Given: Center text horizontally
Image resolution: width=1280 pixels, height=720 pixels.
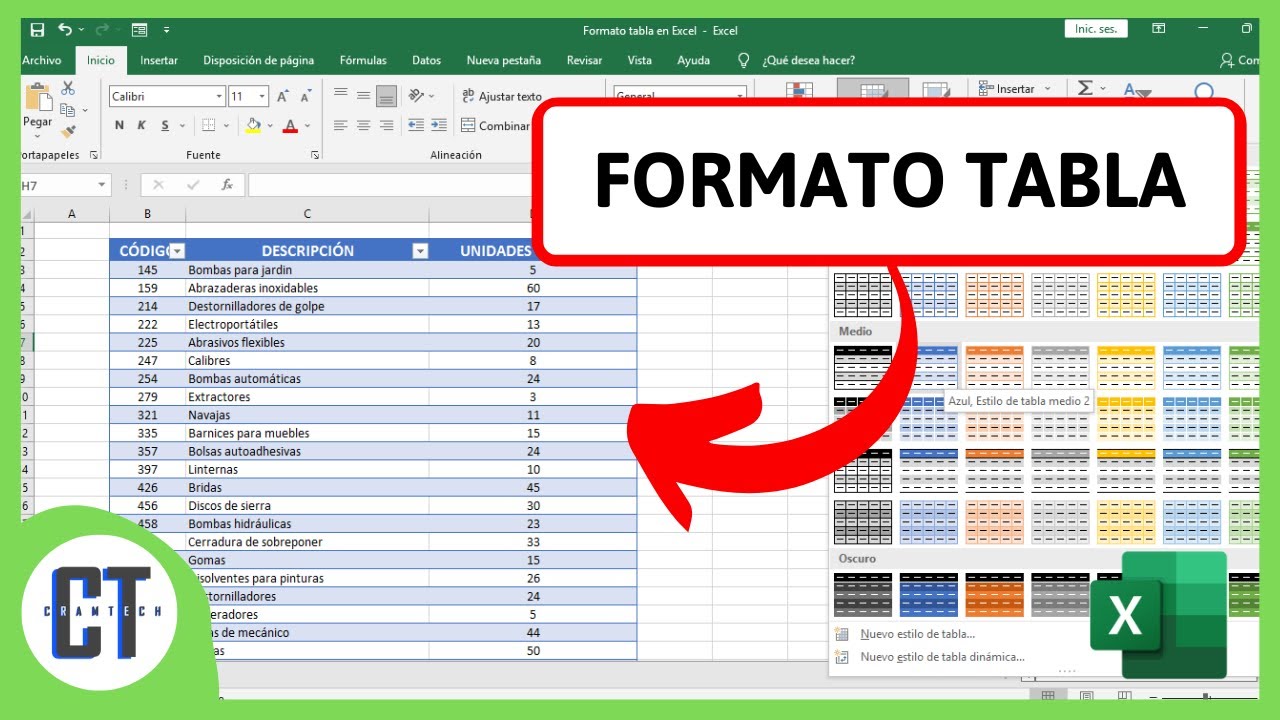Looking at the screenshot, I should (x=363, y=126).
